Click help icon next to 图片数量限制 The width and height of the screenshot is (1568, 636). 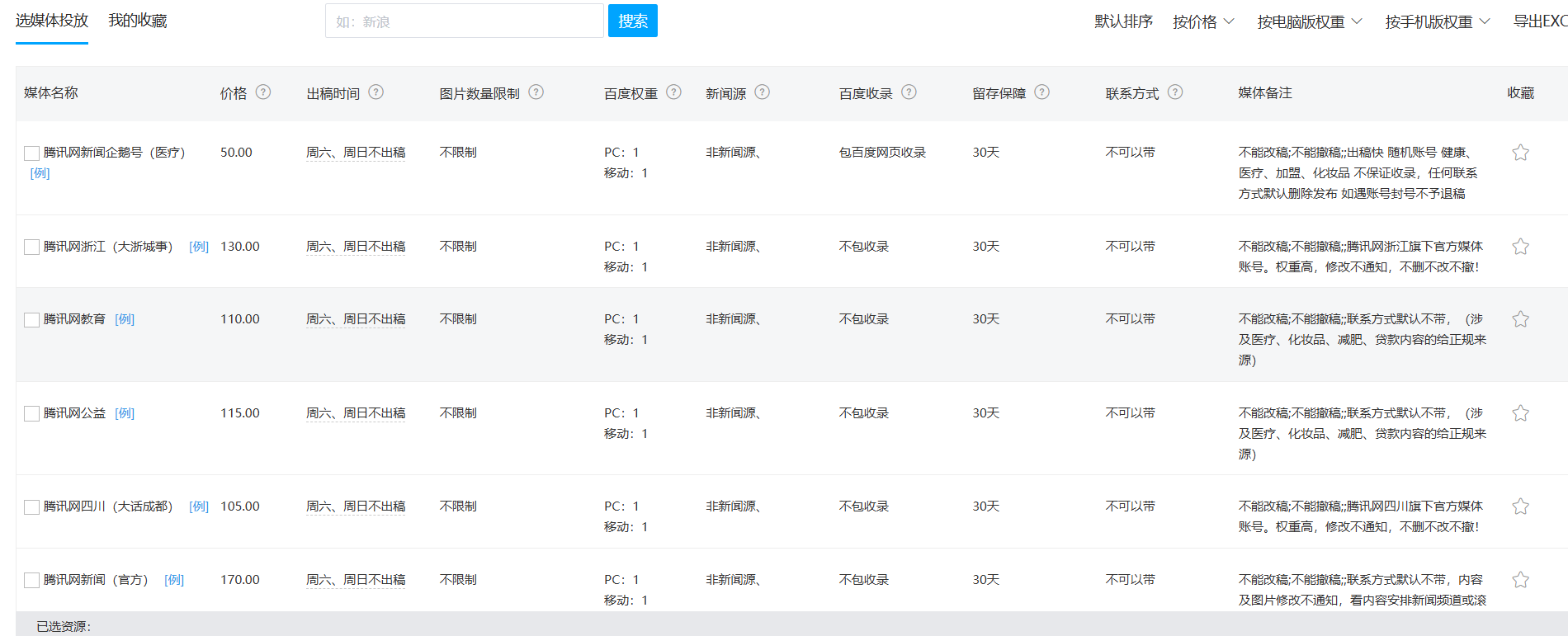(x=536, y=92)
